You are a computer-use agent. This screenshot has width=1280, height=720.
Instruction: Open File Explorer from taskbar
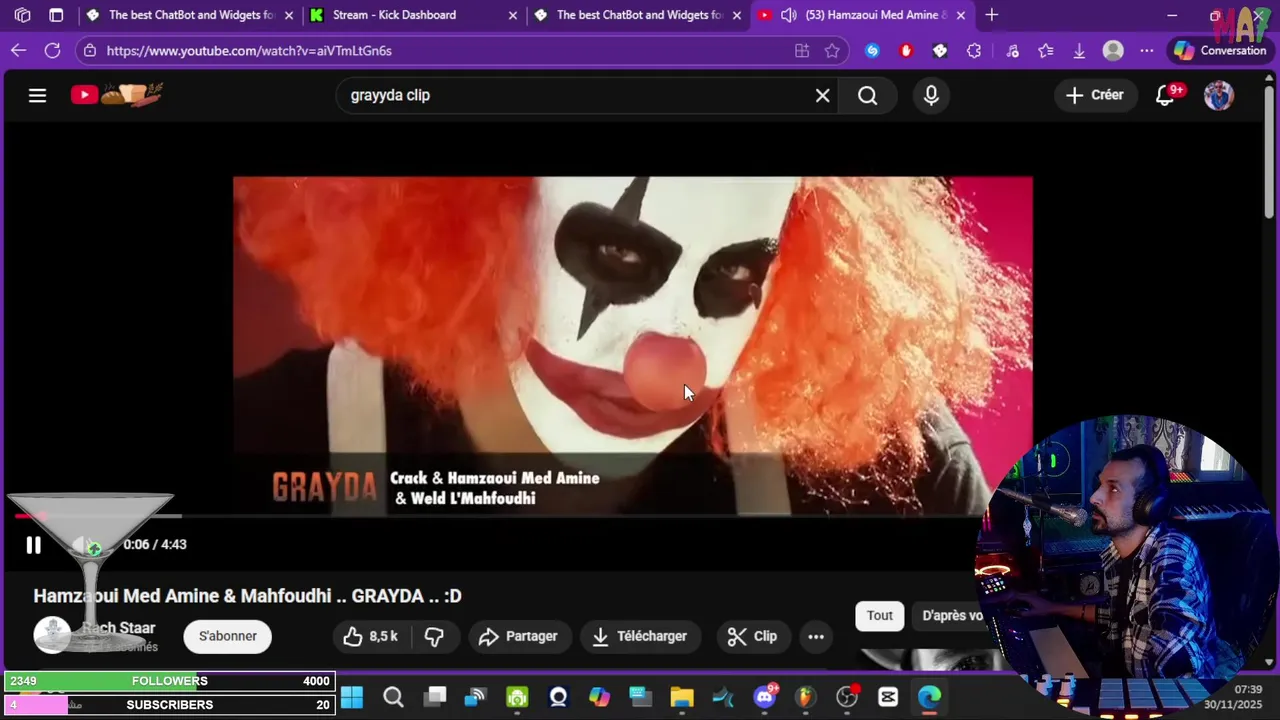[682, 697]
